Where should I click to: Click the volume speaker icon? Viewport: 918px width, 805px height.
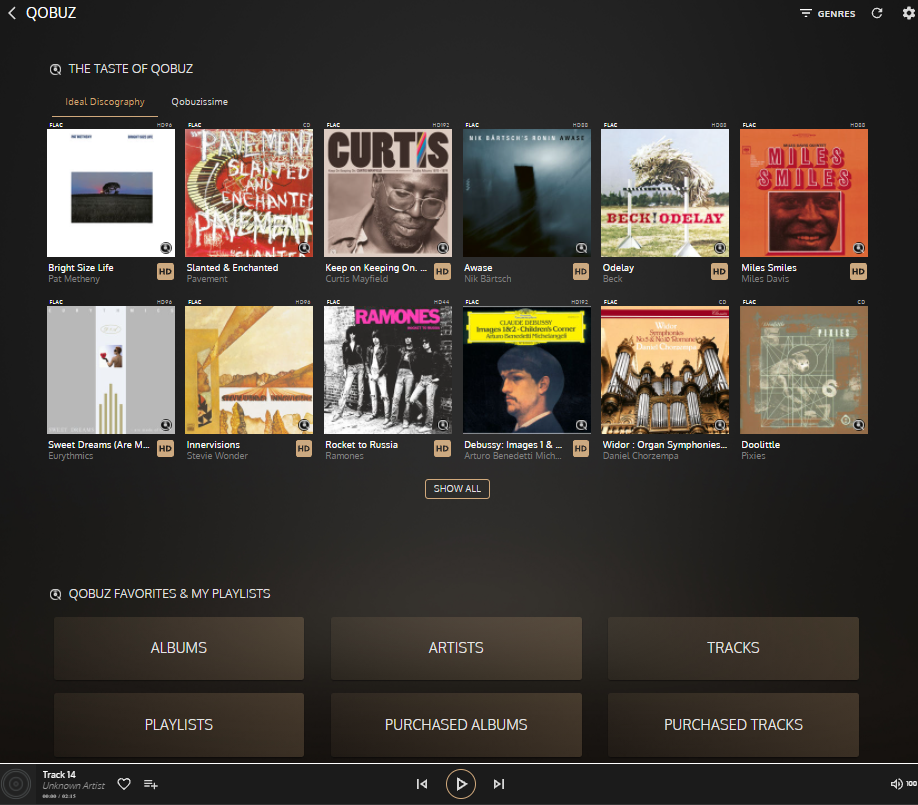pyautogui.click(x=896, y=784)
